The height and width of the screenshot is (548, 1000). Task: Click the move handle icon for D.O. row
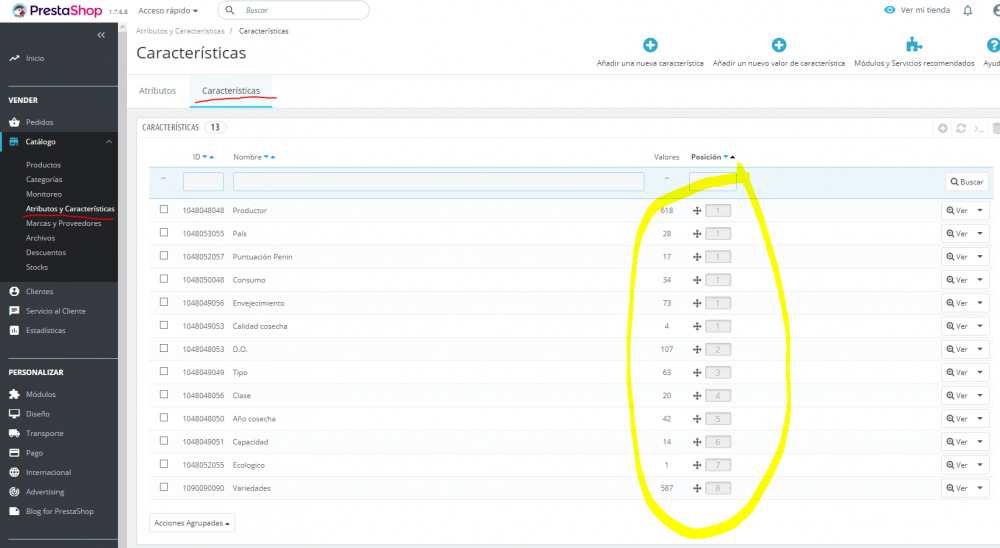click(x=697, y=350)
